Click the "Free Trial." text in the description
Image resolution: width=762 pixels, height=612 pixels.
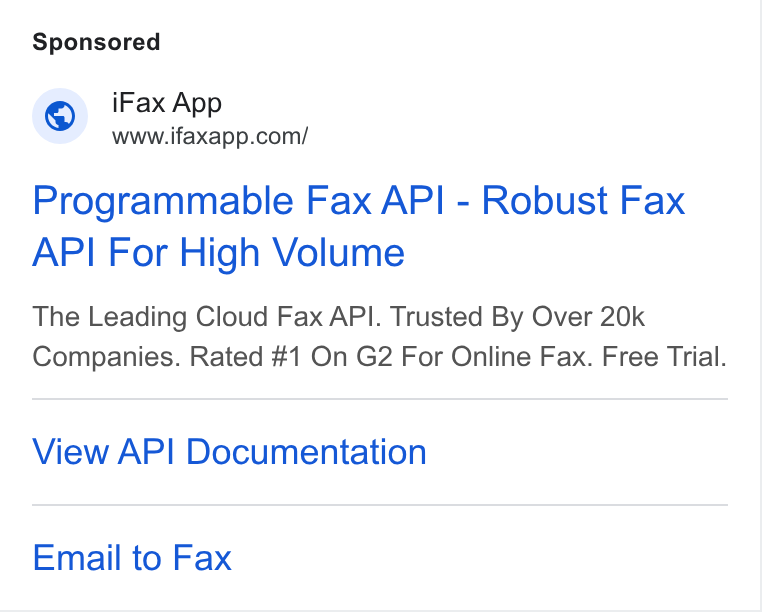coord(664,357)
